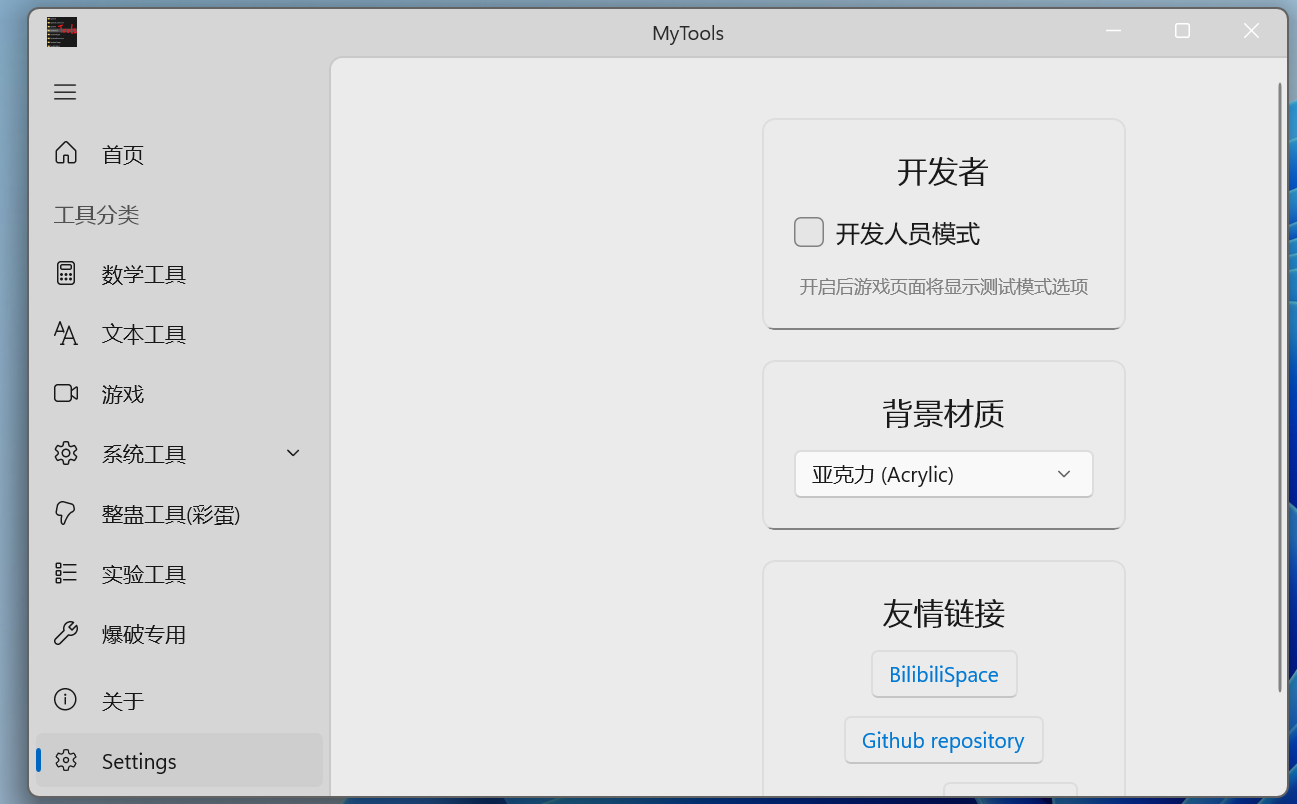Toggle the hamburger navigation menu
Viewport: 1297px width, 804px height.
(x=65, y=92)
